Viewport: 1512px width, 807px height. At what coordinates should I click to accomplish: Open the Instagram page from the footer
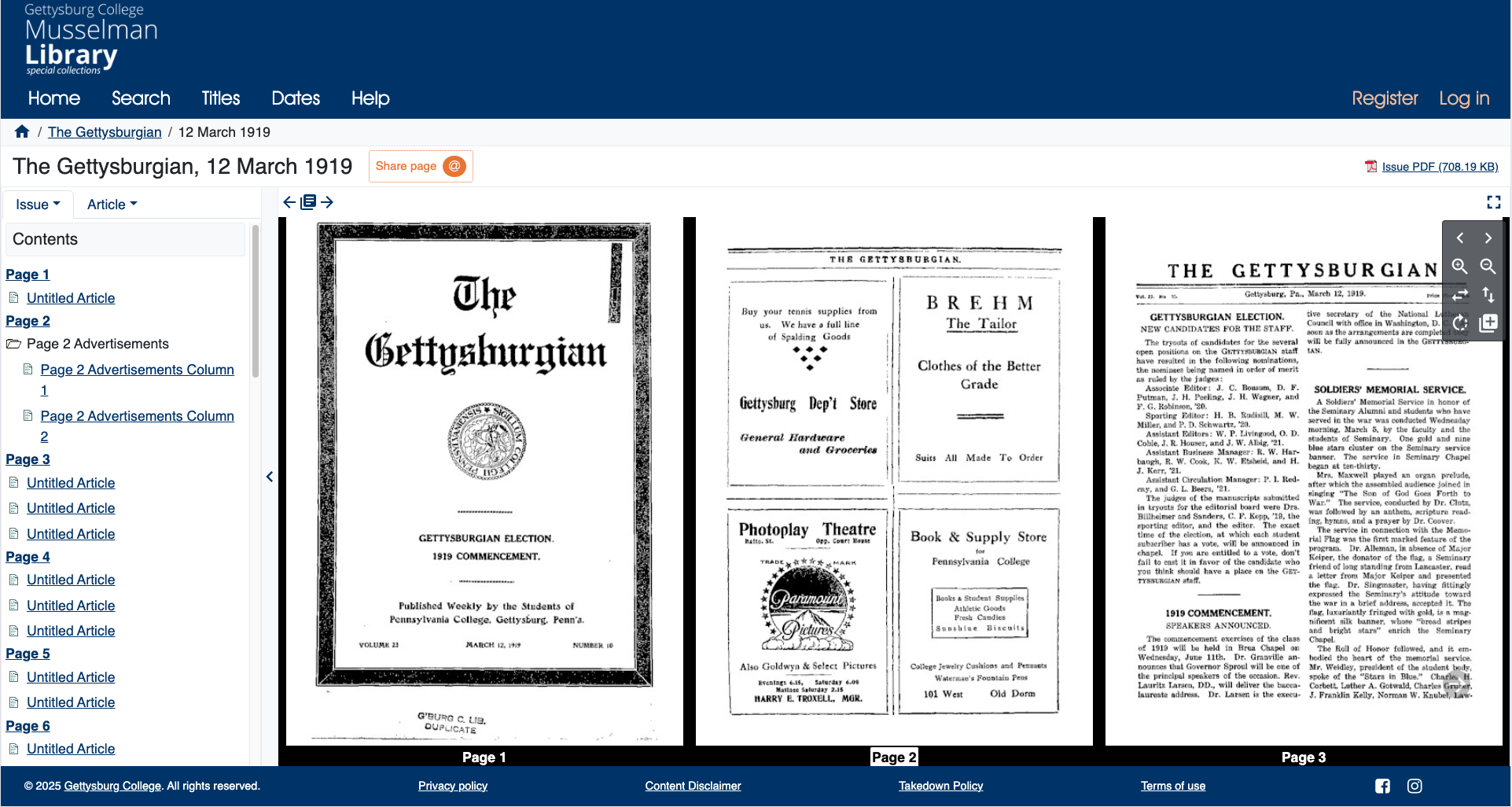pos(1415,786)
